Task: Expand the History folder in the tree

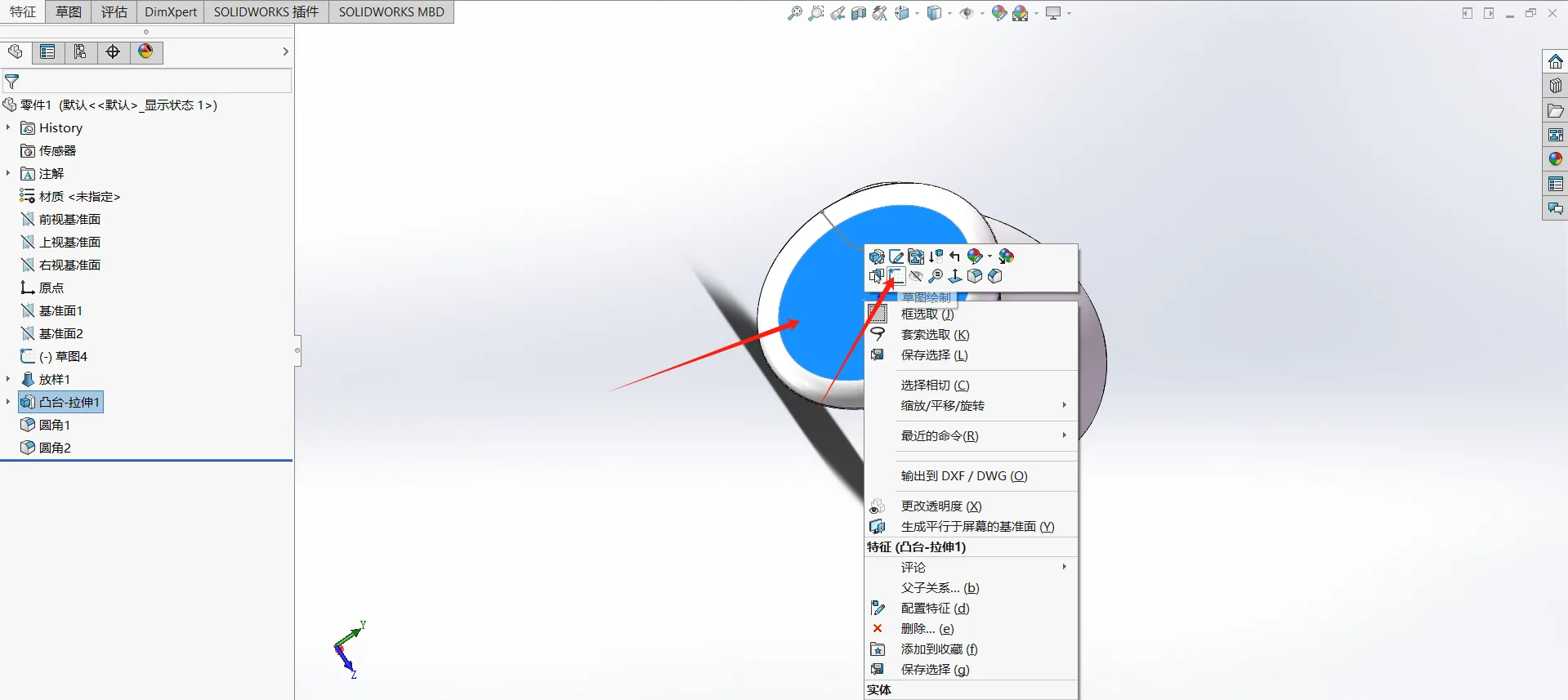Action: click(x=8, y=127)
